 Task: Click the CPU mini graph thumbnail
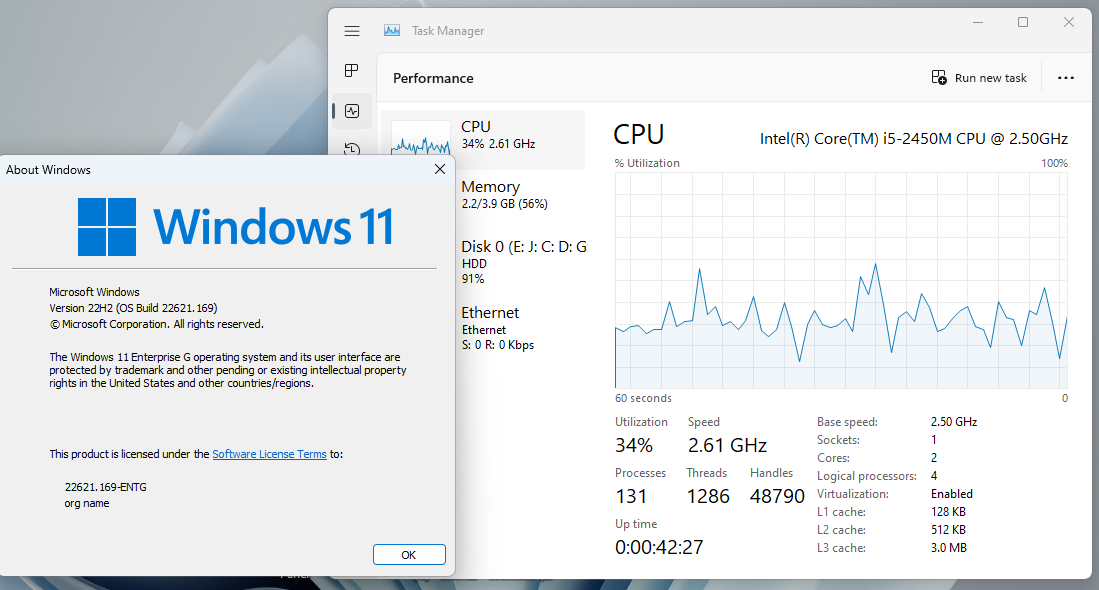click(421, 138)
